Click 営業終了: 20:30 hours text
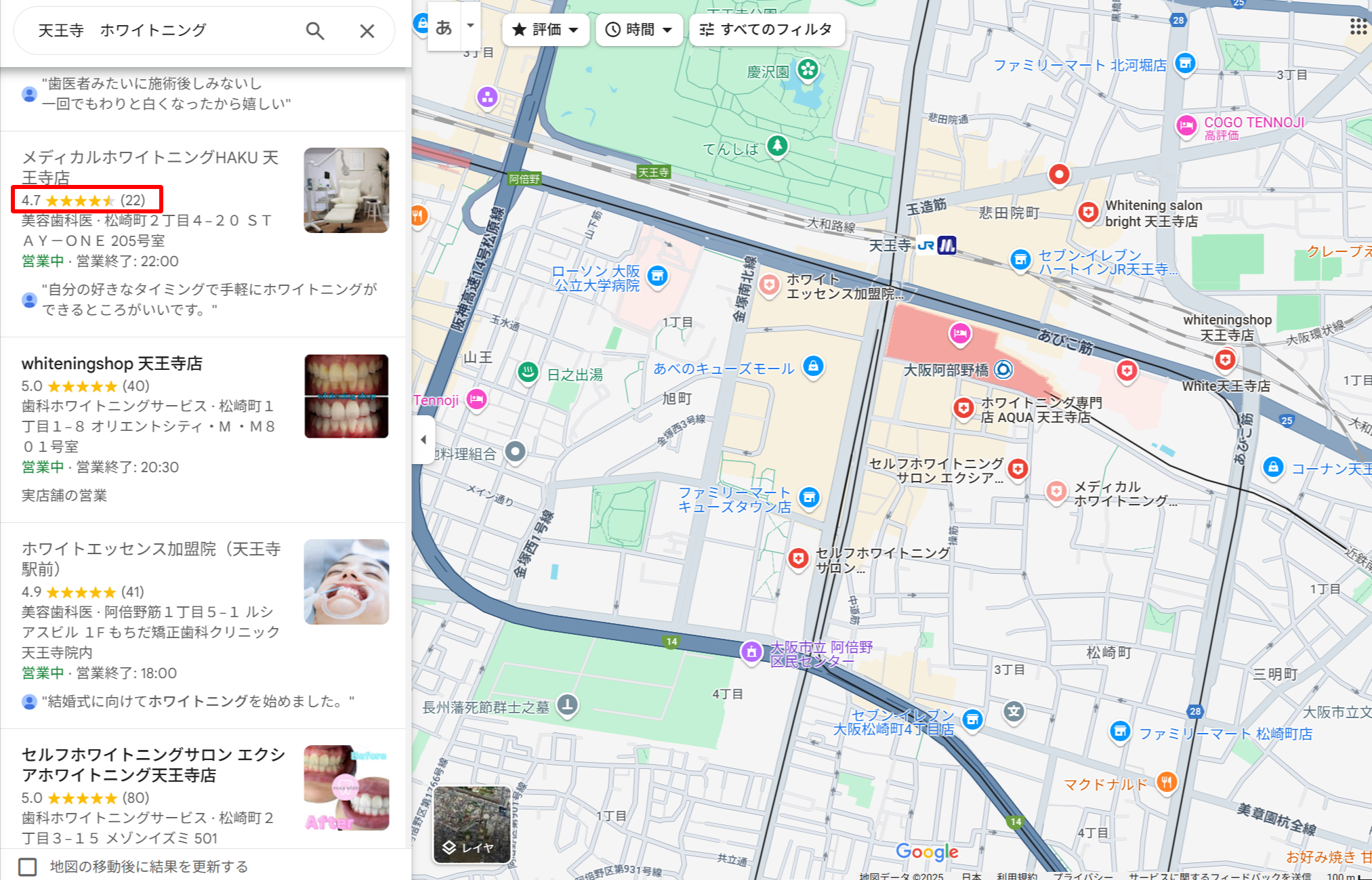Screen dimensions: 1372x880 128,467
